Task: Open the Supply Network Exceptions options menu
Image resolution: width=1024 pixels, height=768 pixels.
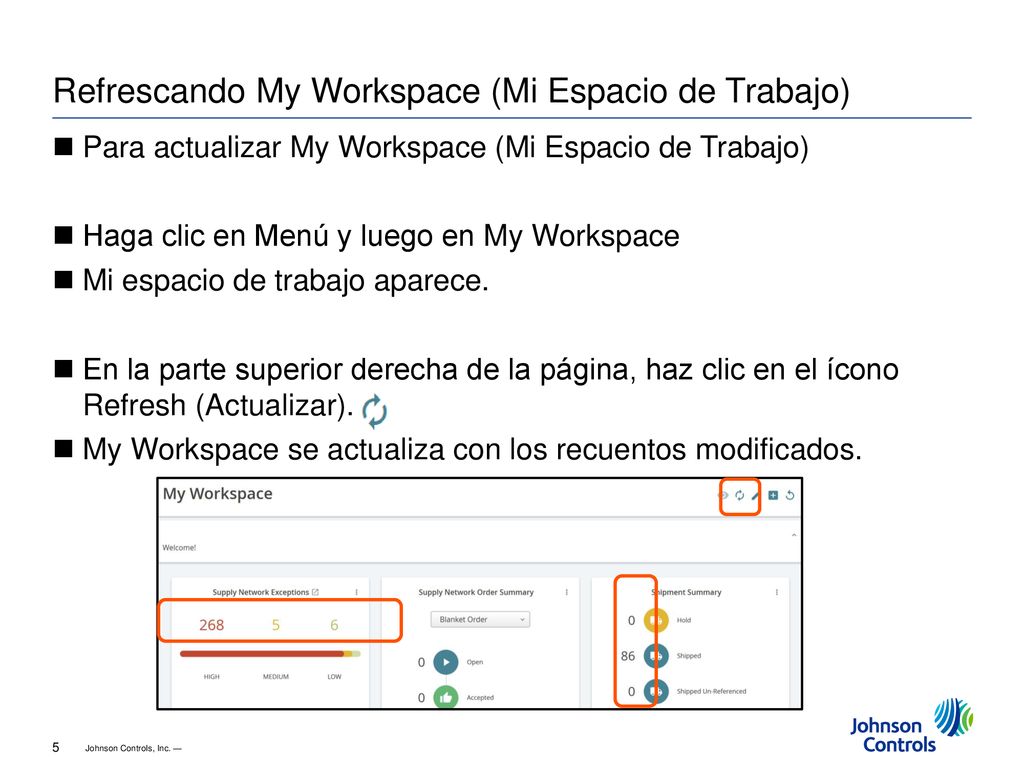Action: [357, 592]
